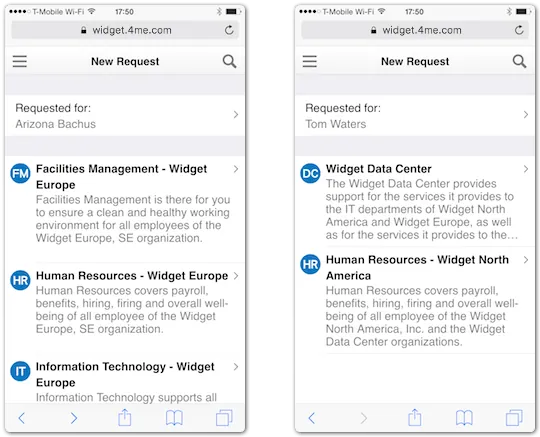The height and width of the screenshot is (437, 540).
Task: Tap 17:50 clock in left phone
Action: tap(124, 12)
